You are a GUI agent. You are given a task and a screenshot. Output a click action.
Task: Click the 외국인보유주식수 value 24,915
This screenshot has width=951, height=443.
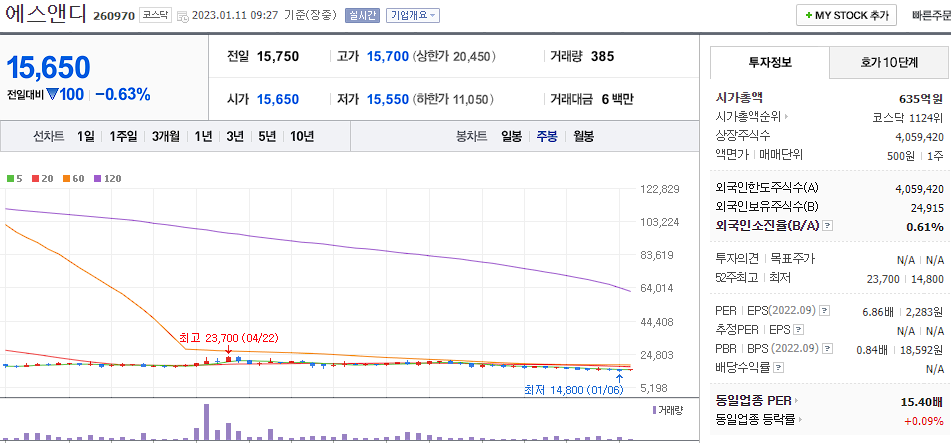[x=927, y=208]
